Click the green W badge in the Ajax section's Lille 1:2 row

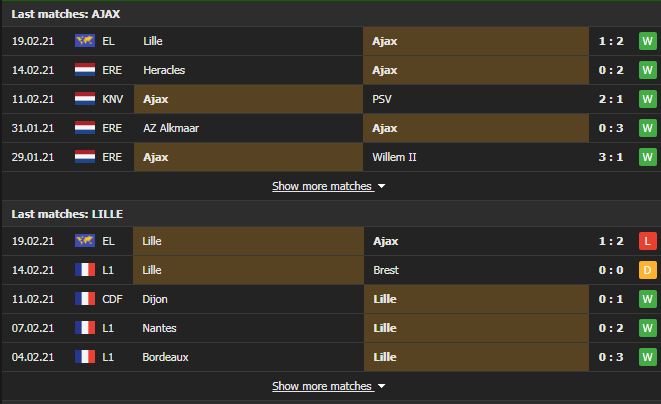pos(648,41)
